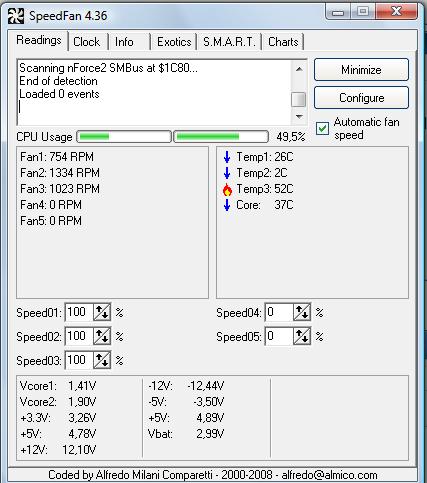
Task: Click the 'Temp3: 52C' reading
Action: click(x=265, y=189)
